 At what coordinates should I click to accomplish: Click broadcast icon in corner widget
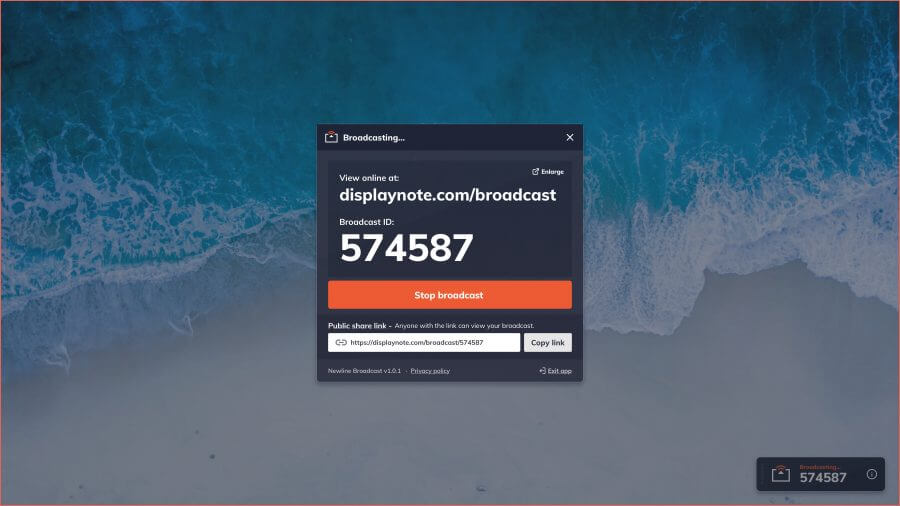(x=781, y=474)
